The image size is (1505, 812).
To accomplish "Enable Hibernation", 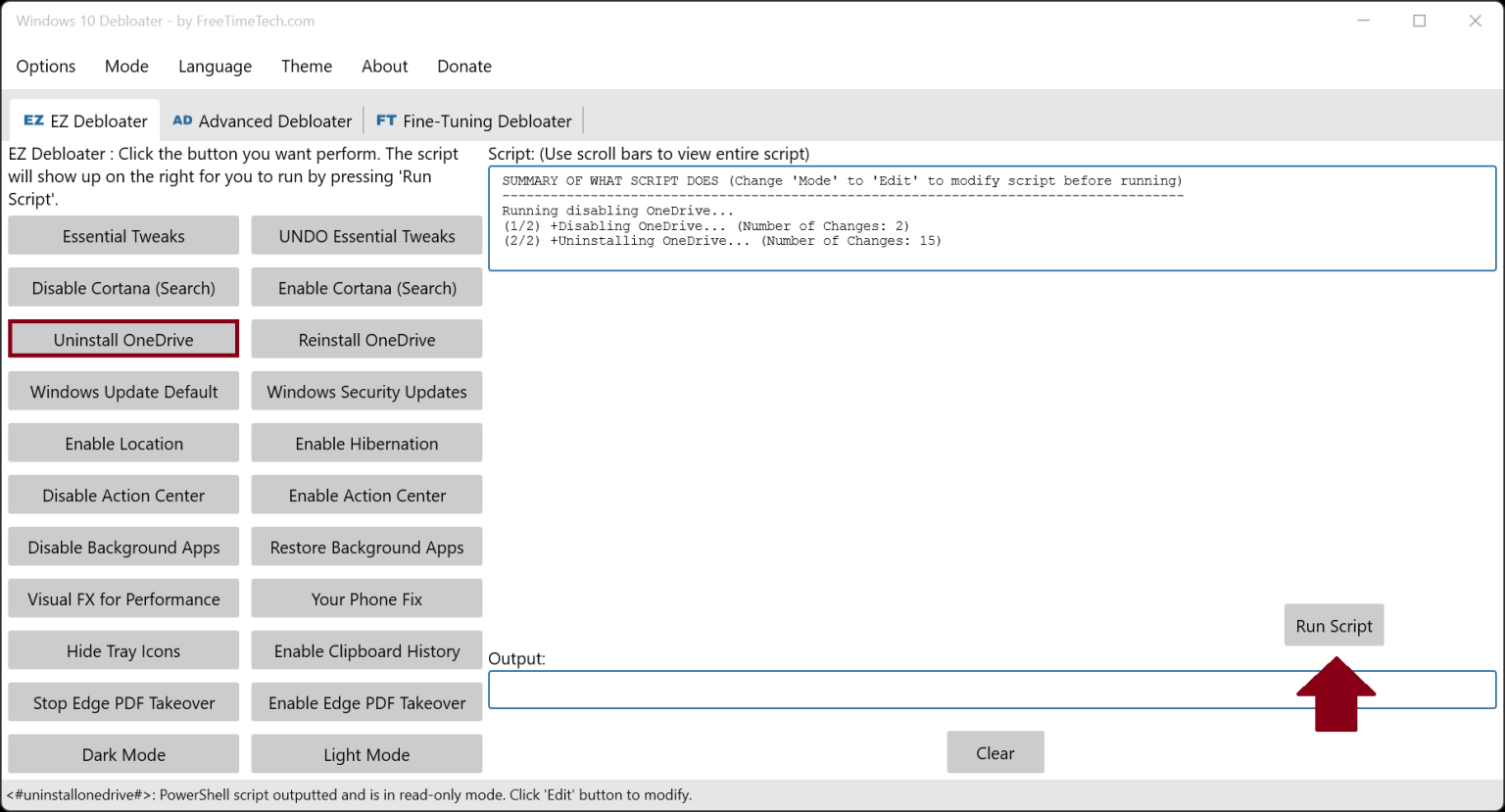I will coord(366,443).
